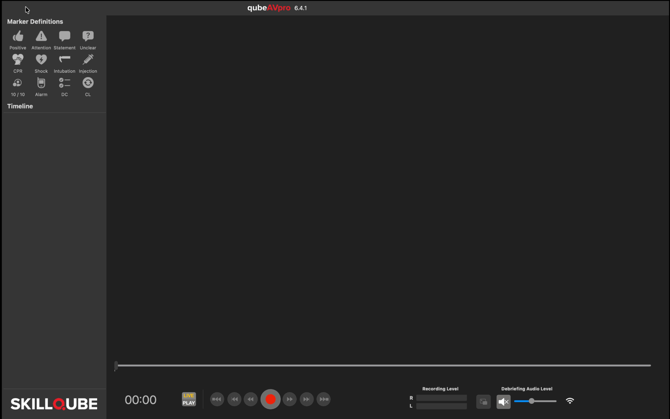Select the Alarm marker icon
The height and width of the screenshot is (419, 670).
tap(41, 83)
